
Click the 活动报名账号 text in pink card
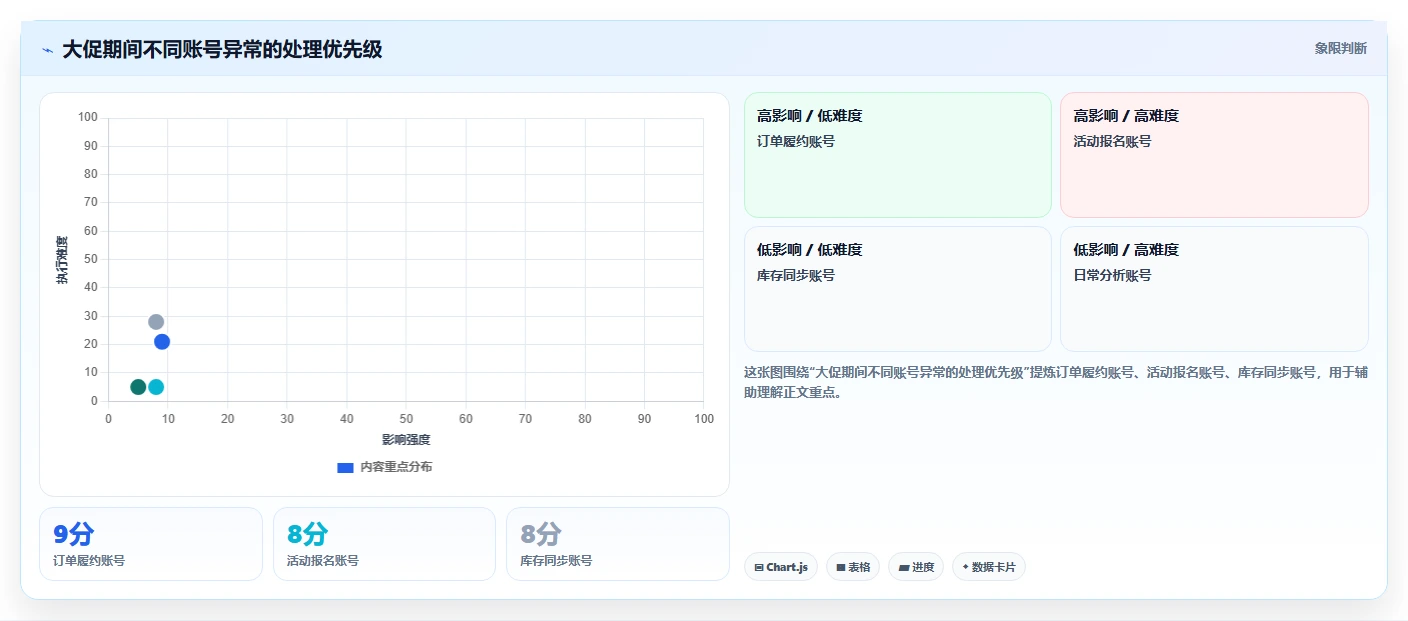(1112, 142)
